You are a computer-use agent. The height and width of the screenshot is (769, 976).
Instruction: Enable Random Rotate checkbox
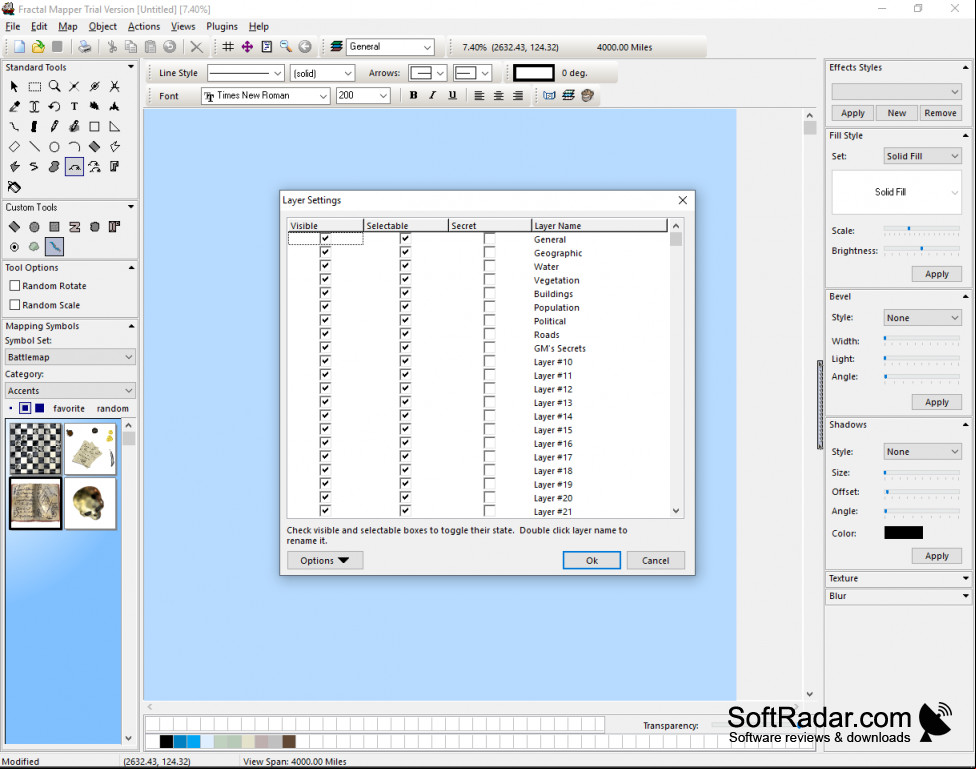tap(15, 286)
